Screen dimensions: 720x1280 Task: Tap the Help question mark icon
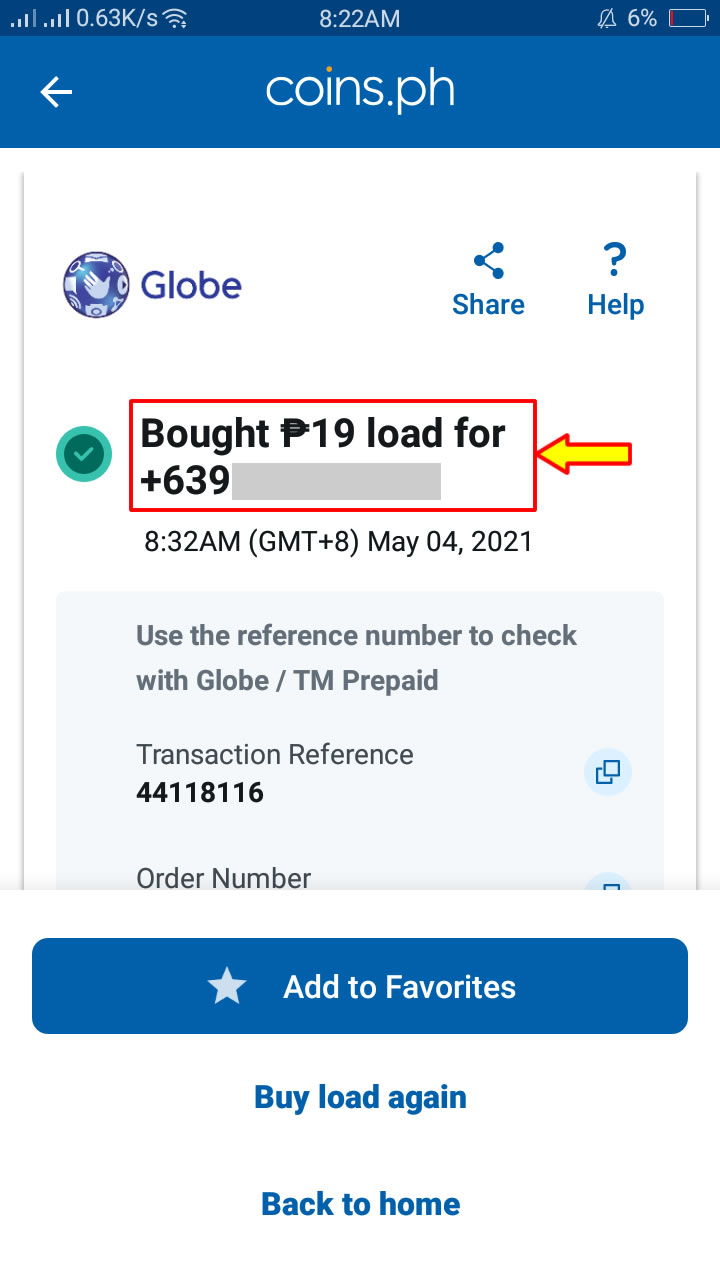(614, 260)
